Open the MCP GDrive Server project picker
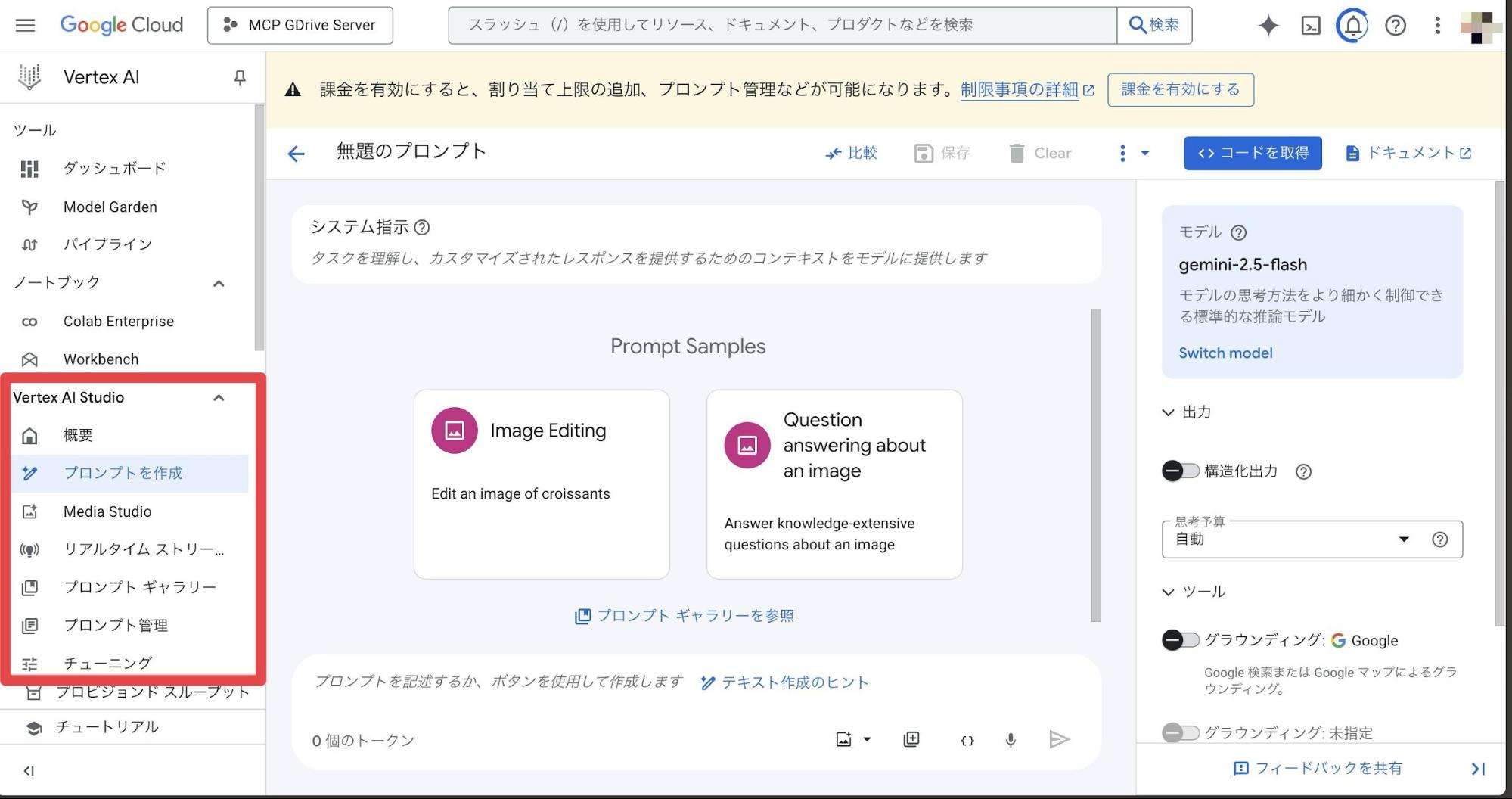This screenshot has width=1512, height=799. click(300, 25)
